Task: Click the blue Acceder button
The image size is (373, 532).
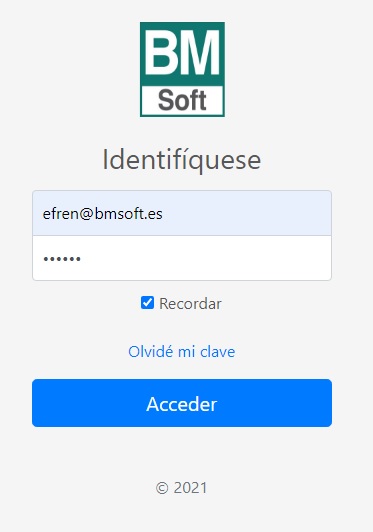Action: tap(182, 403)
